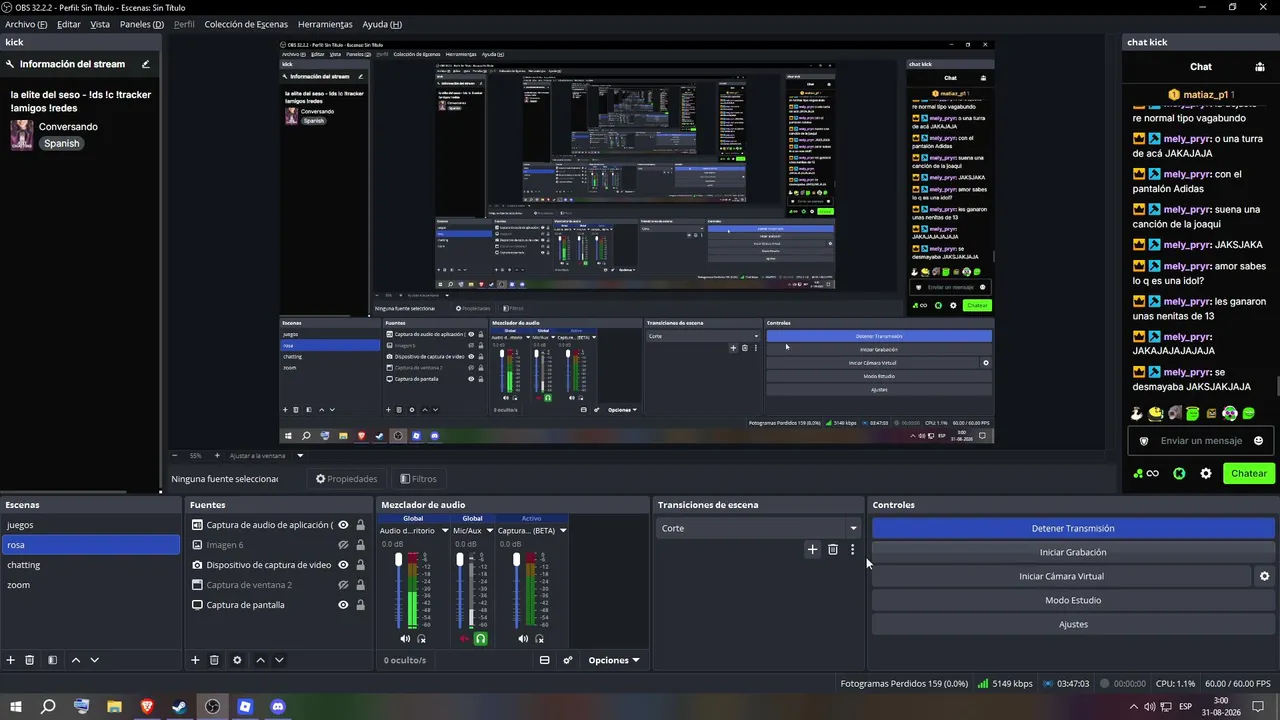Image resolution: width=1280 pixels, height=720 pixels.
Task: Toggle monitoring on Audio del escritorio channel
Action: [x=422, y=639]
